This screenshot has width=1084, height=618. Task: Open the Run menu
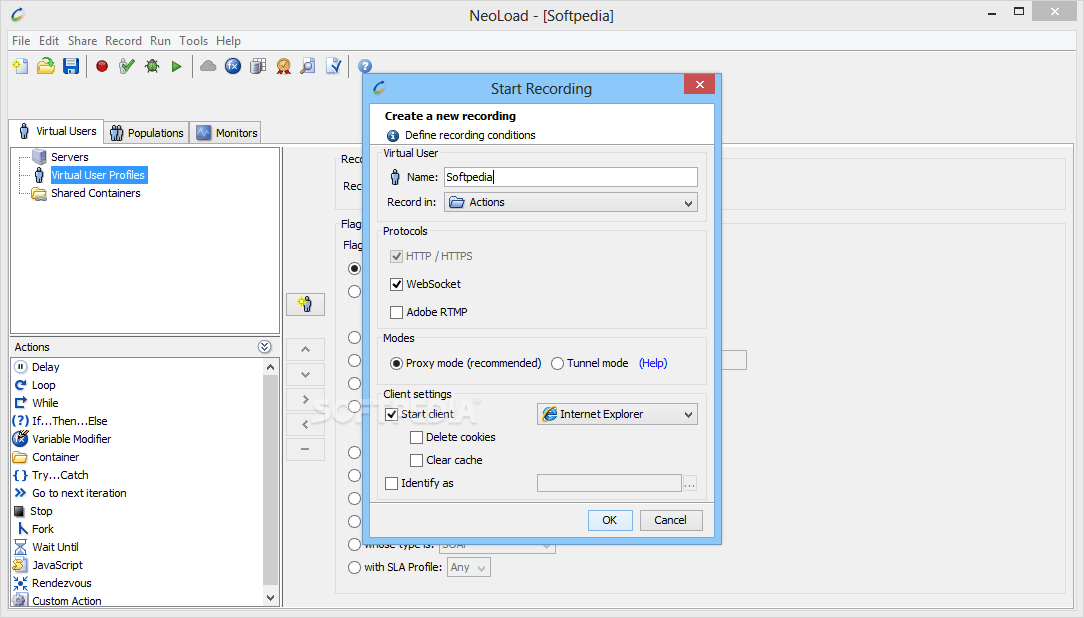click(x=160, y=41)
